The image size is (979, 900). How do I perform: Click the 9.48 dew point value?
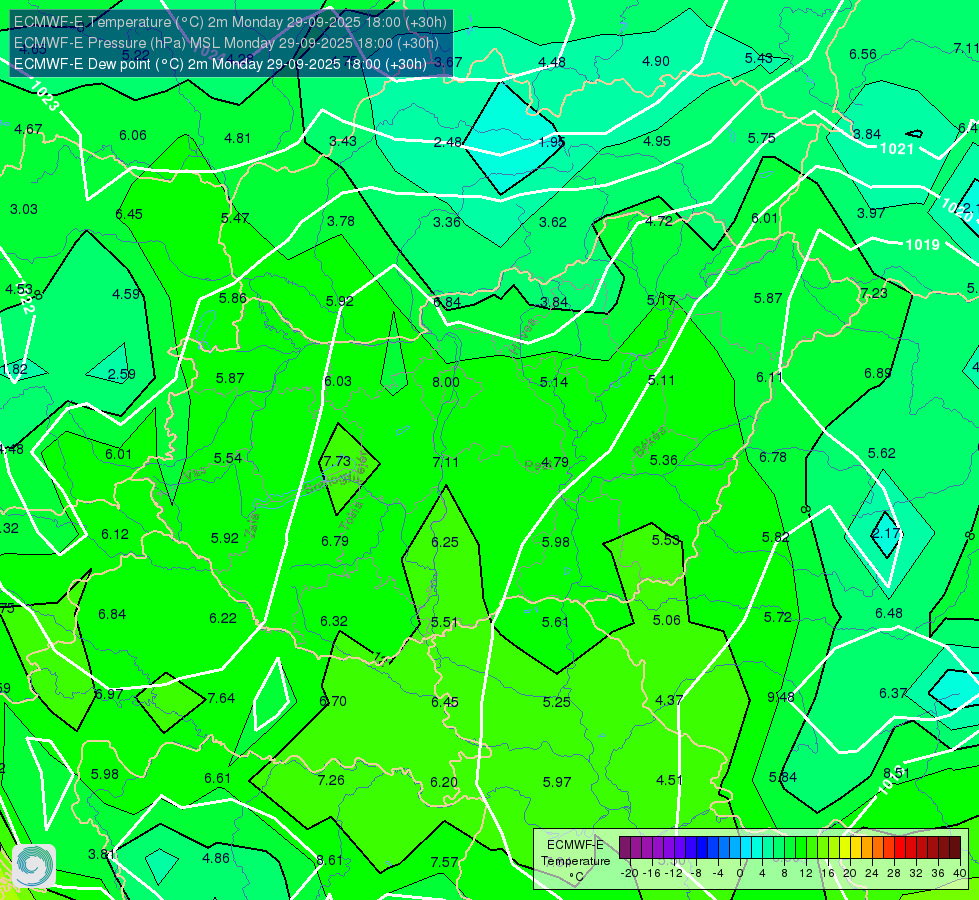(x=781, y=697)
